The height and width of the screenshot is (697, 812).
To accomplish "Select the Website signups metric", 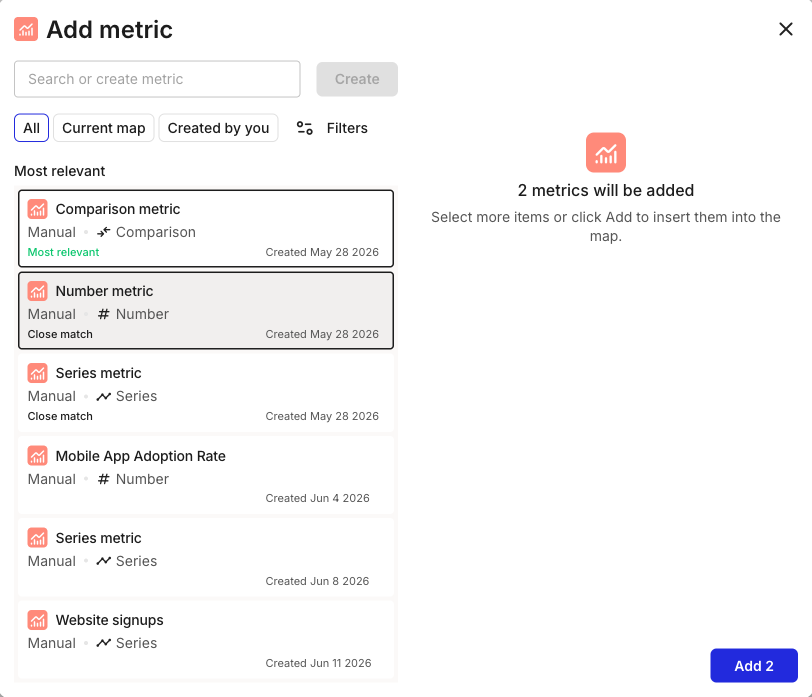I will click(x=206, y=640).
